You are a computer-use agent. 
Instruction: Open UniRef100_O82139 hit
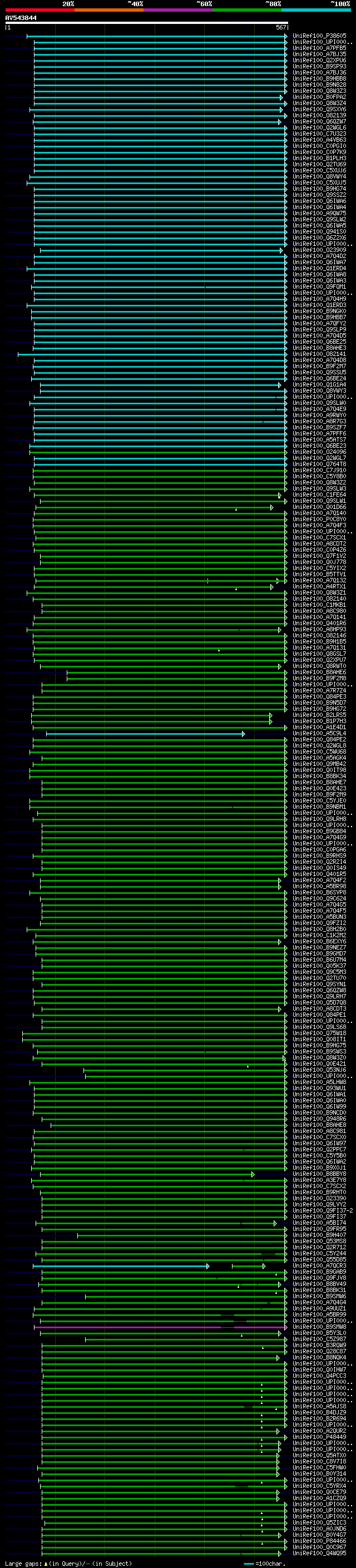pyautogui.click(x=319, y=115)
